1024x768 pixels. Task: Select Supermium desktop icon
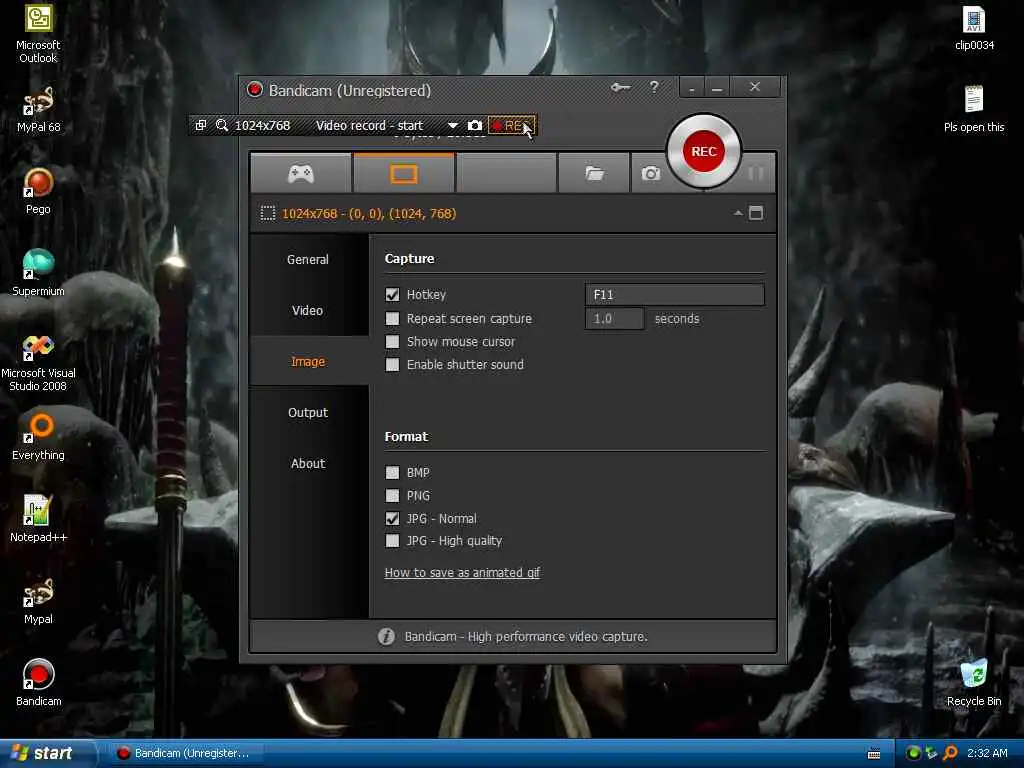click(38, 273)
